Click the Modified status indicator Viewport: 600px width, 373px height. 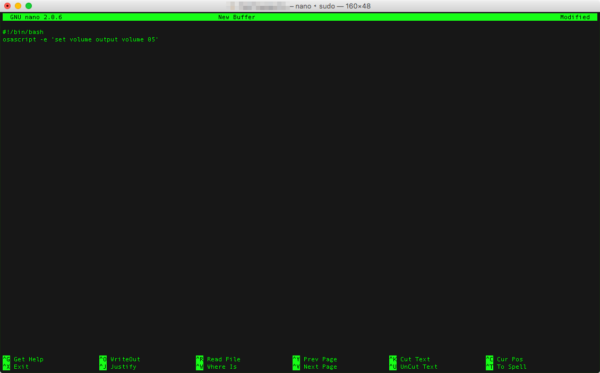coord(575,17)
